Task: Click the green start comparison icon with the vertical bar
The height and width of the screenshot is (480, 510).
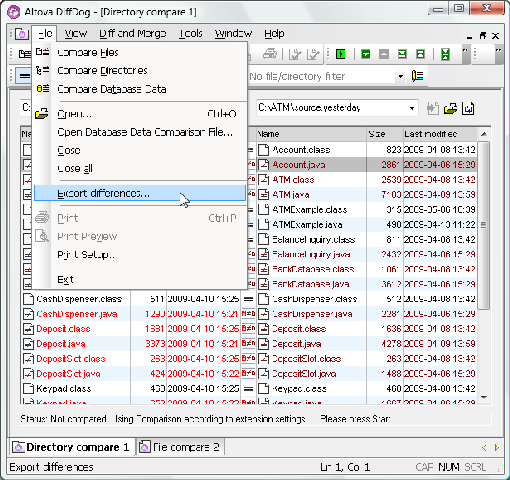Action: point(341,54)
